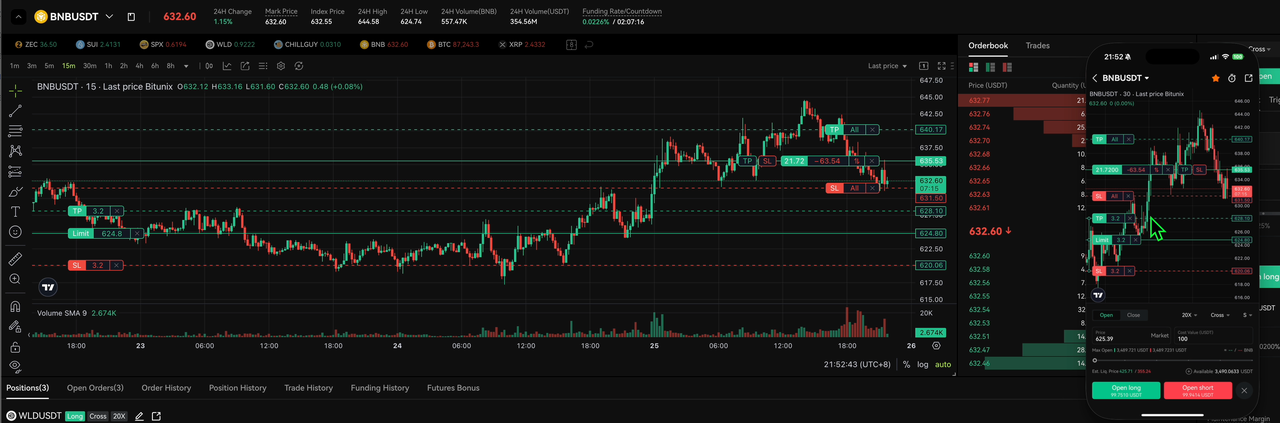Viewport: 1280px width, 423px height.
Task: Close the 21.72 position line
Action: 872,161
